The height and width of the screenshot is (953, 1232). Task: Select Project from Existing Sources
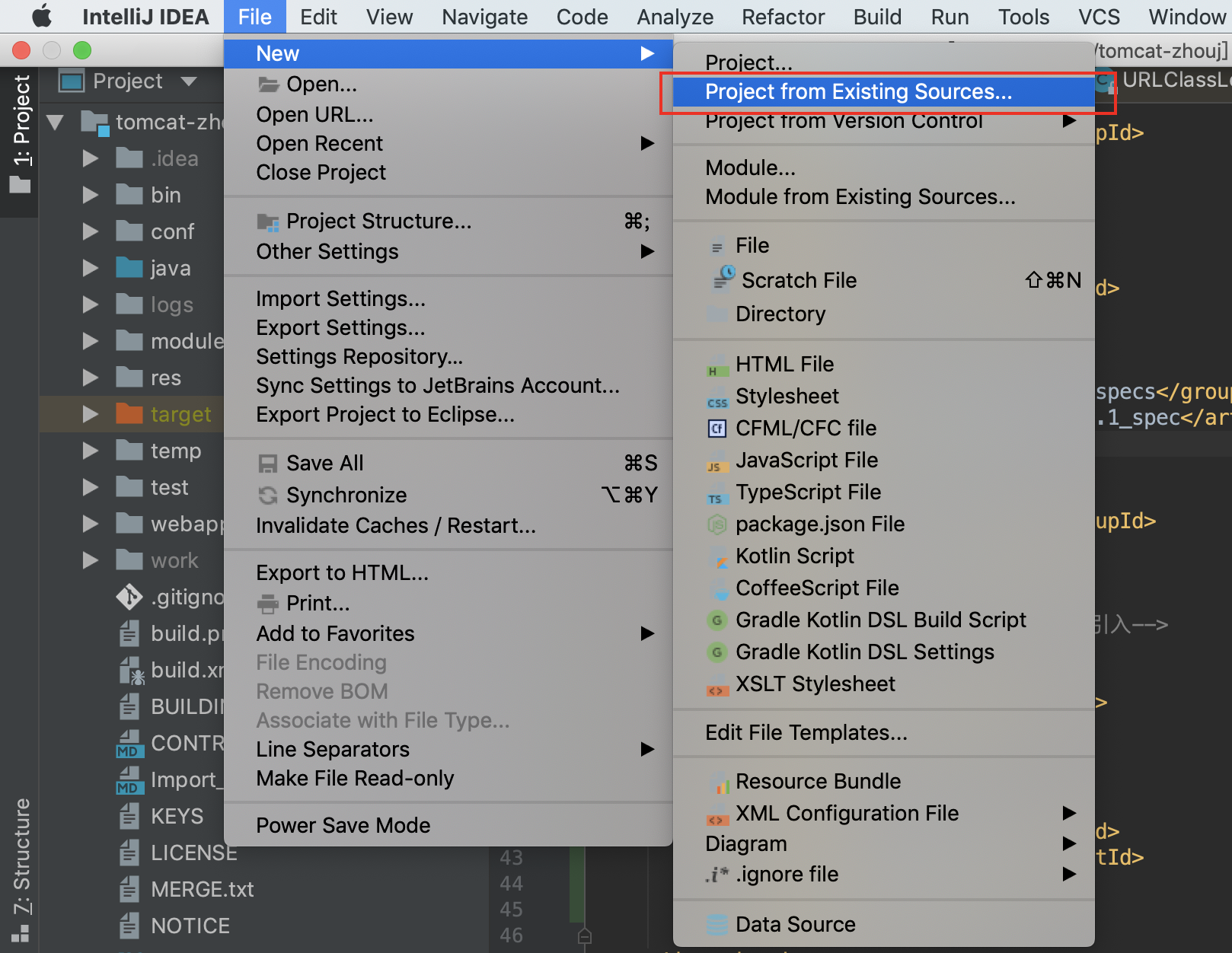coord(884,92)
